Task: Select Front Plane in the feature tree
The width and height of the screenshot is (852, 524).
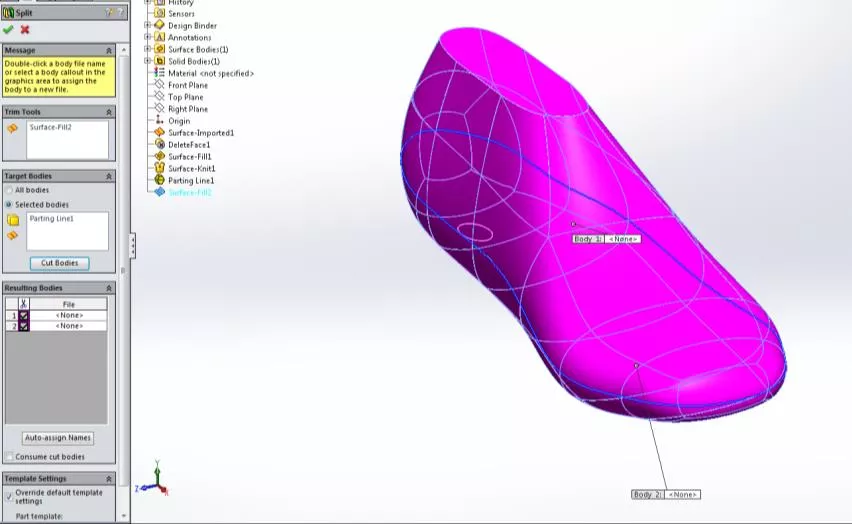Action: pos(188,85)
